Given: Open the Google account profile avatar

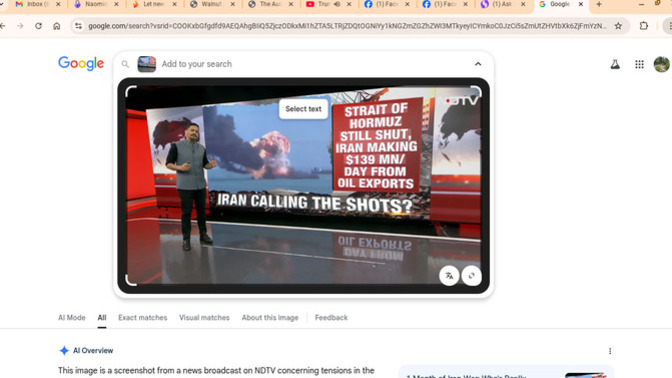Looking at the screenshot, I should (x=662, y=64).
